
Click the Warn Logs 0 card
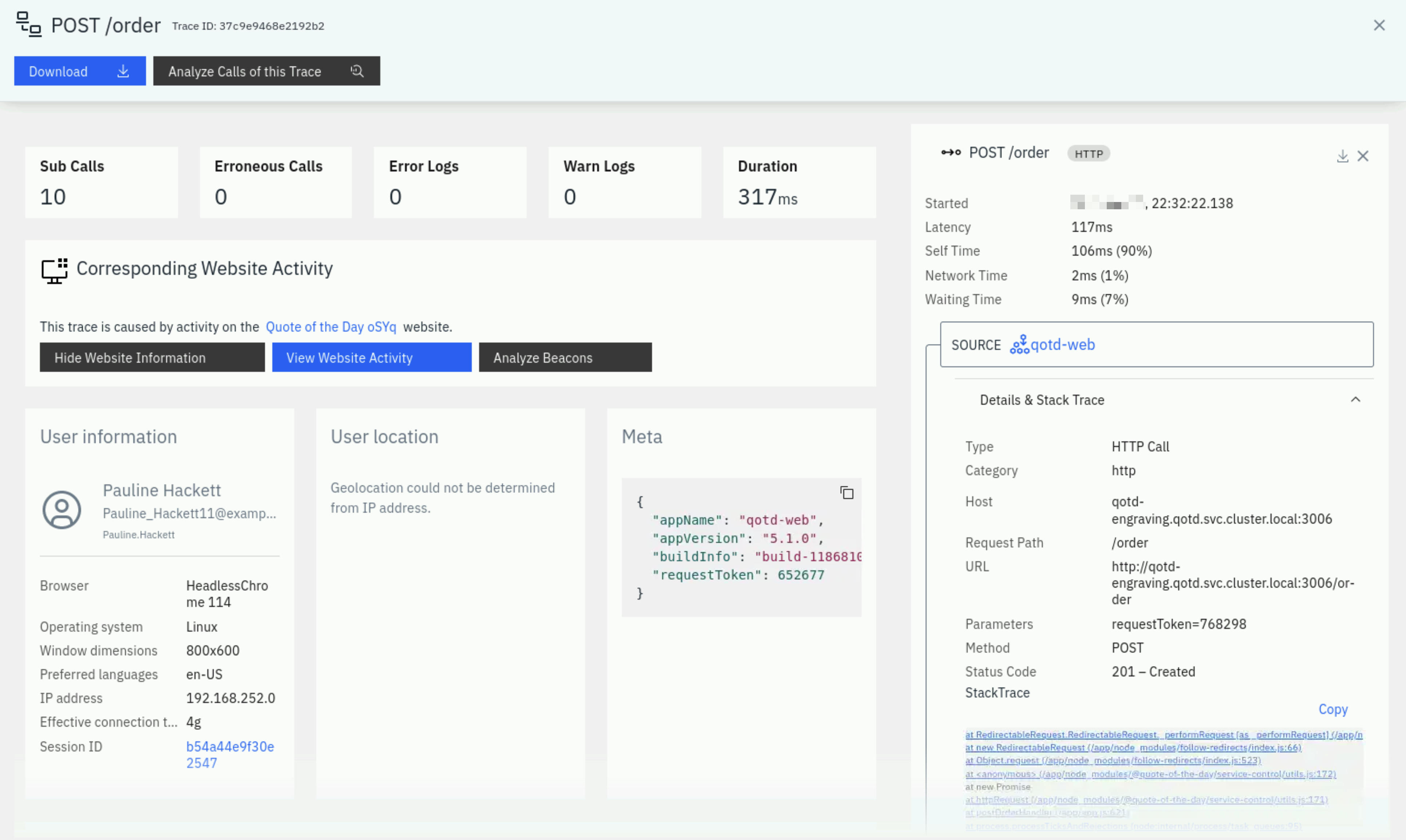[625, 182]
